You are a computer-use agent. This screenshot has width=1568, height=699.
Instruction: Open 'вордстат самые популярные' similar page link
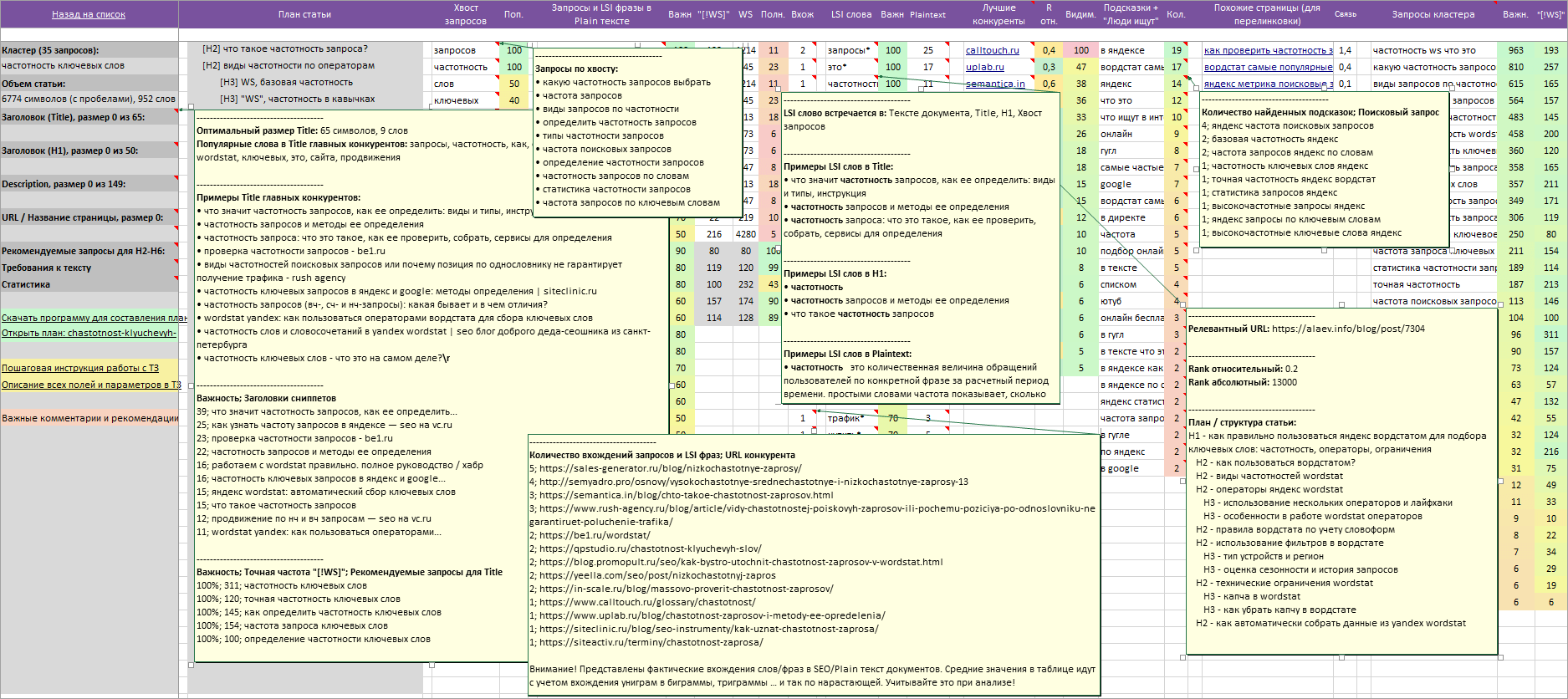click(1268, 67)
